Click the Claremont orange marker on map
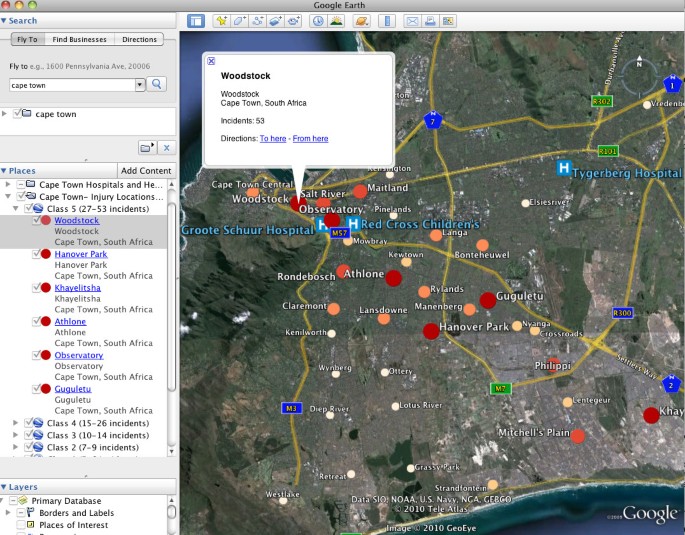 (x=333, y=309)
